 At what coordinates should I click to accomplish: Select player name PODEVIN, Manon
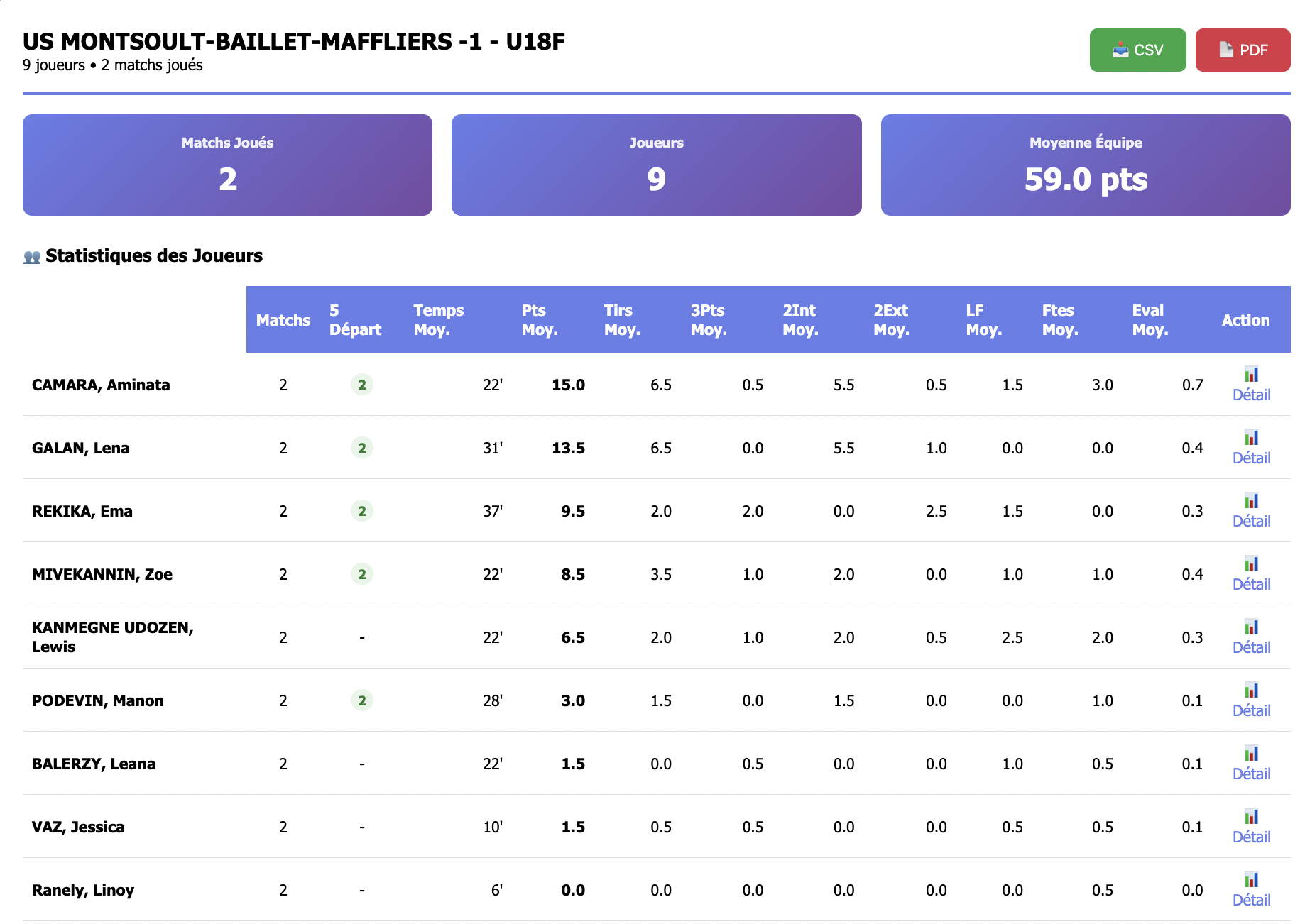[x=98, y=700]
